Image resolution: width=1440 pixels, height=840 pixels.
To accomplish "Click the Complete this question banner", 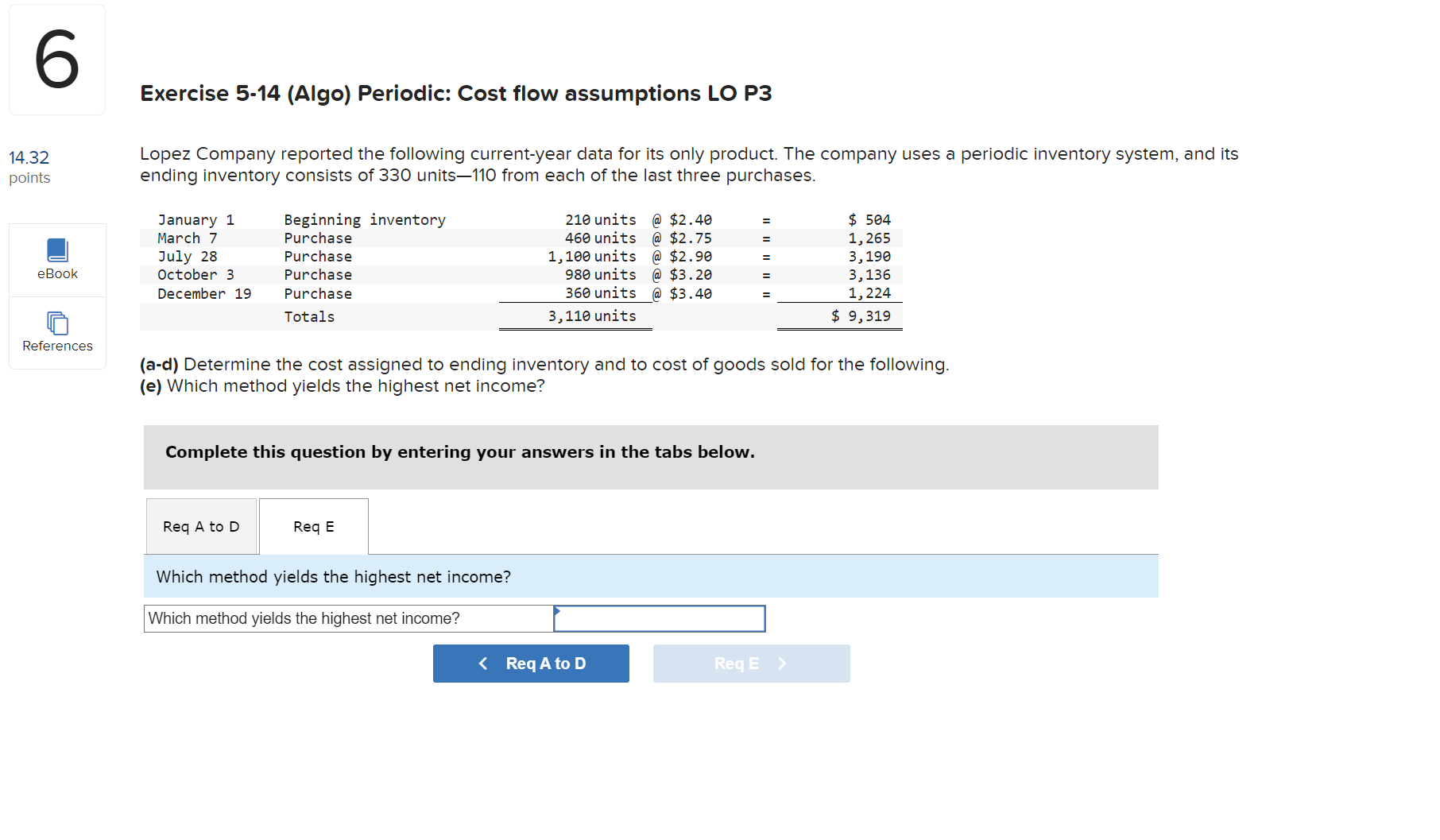I will 459,451.
